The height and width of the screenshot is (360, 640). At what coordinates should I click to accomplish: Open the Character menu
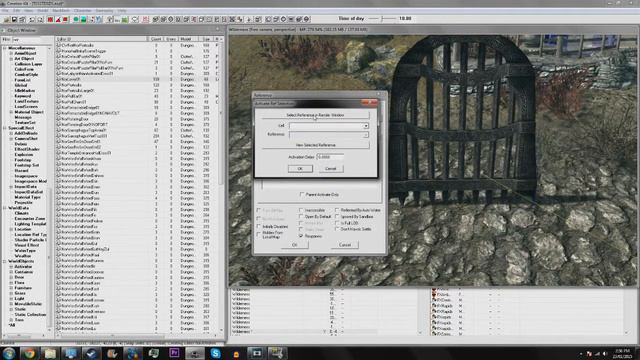(82, 11)
